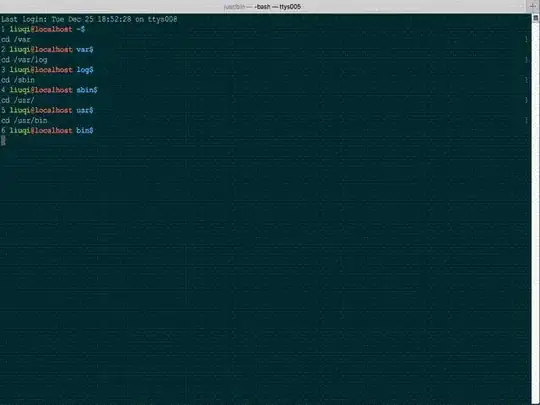The width and height of the screenshot is (540, 405).
Task: Click prompt line 6 ending bin$
Action: click(47, 131)
